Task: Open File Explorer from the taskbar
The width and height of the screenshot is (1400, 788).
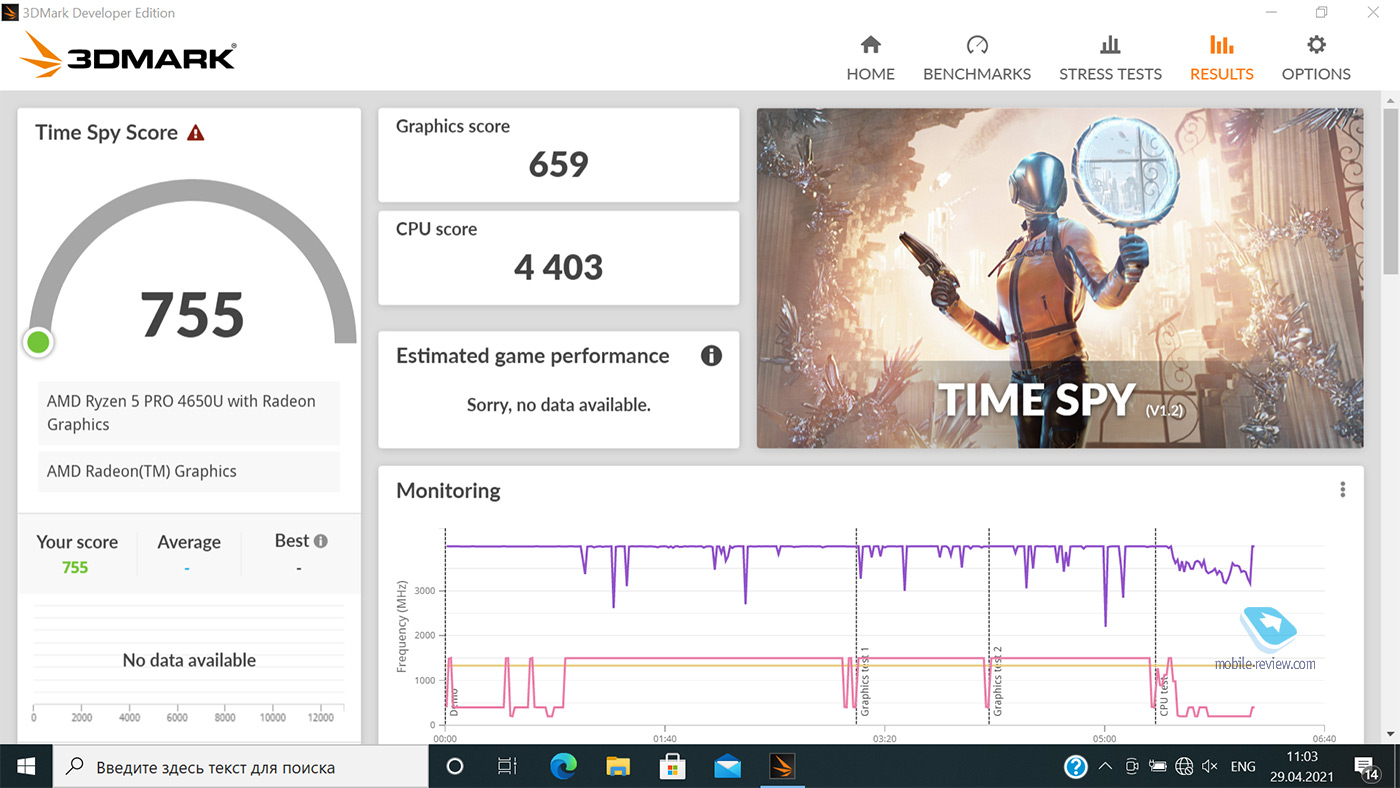Action: pyautogui.click(x=618, y=767)
